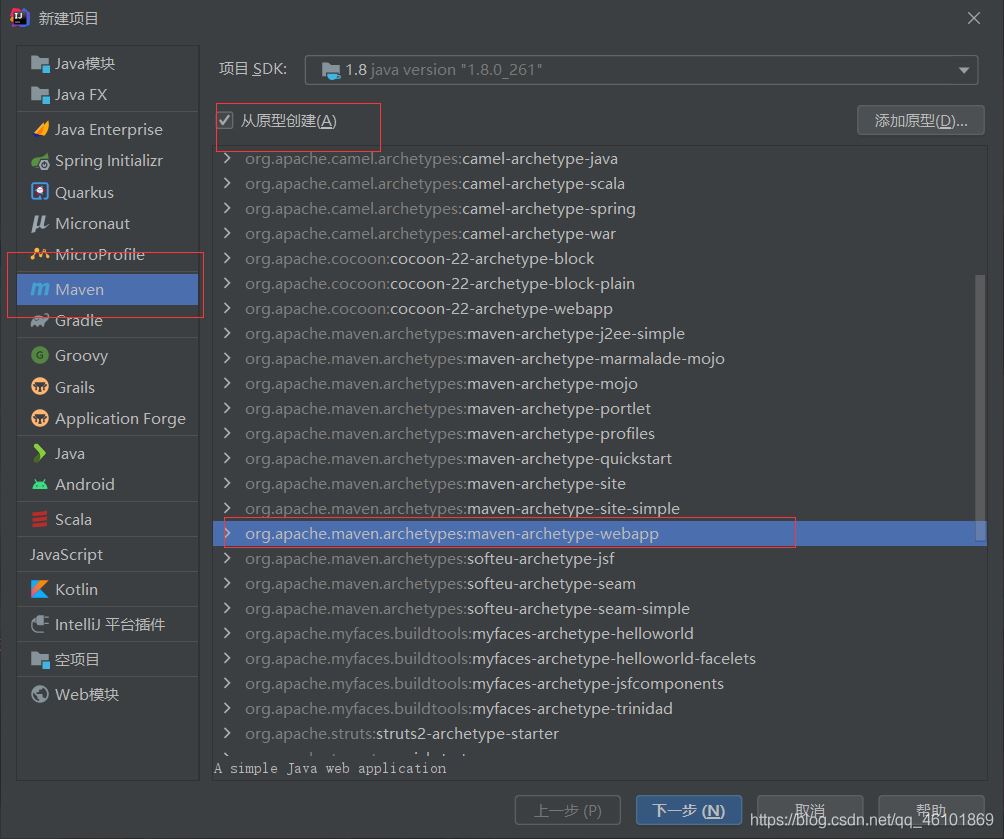Select maven-archetype-profiles row

click(599, 433)
